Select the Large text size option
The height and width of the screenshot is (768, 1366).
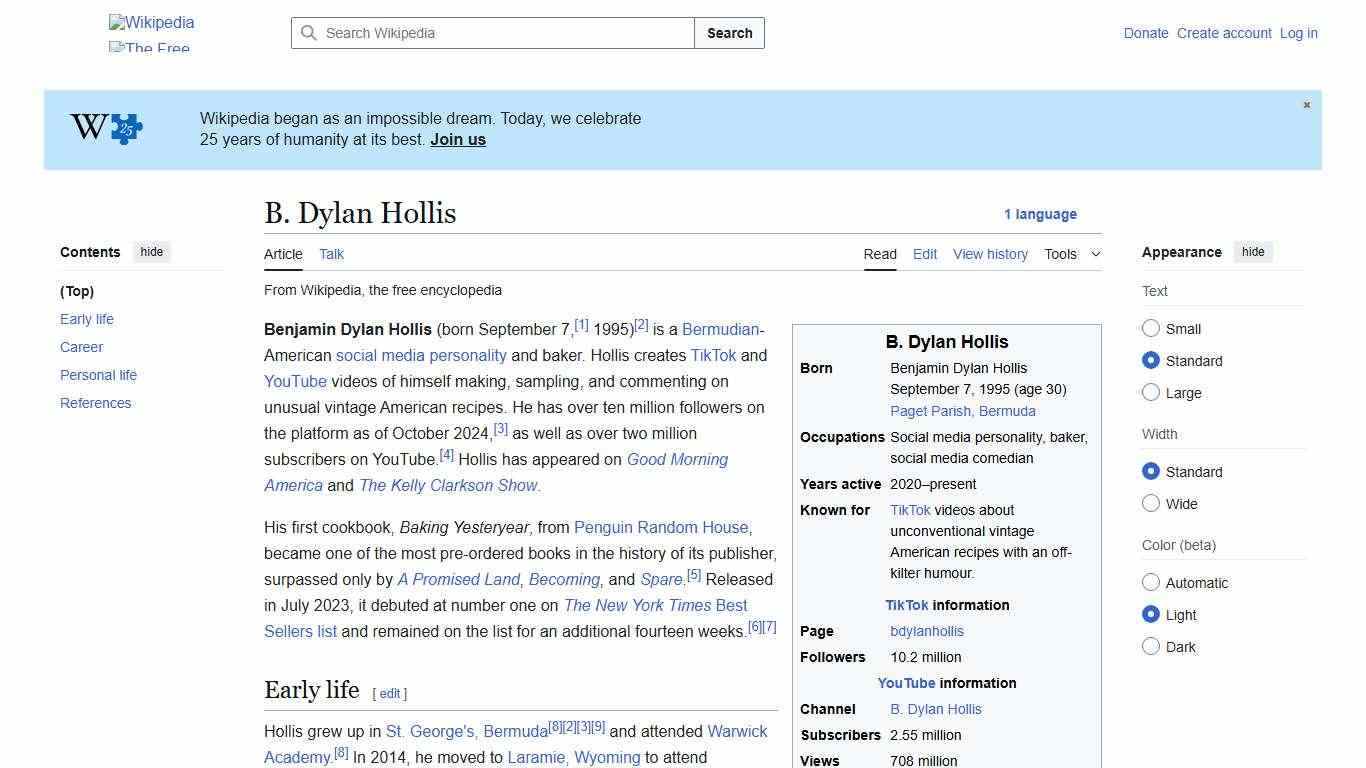pos(1151,392)
